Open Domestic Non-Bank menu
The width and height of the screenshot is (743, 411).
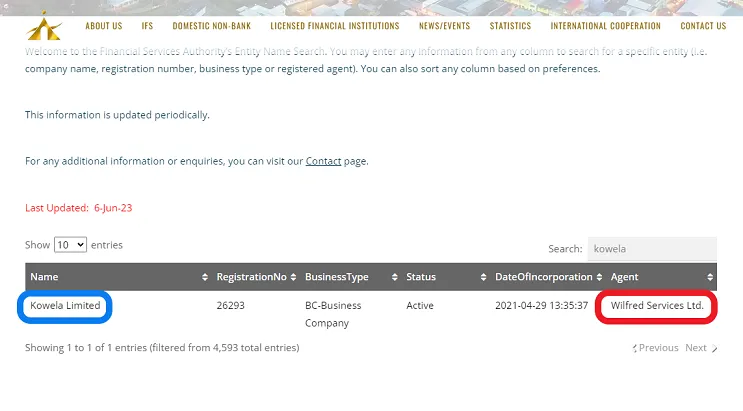pyautogui.click(x=212, y=26)
